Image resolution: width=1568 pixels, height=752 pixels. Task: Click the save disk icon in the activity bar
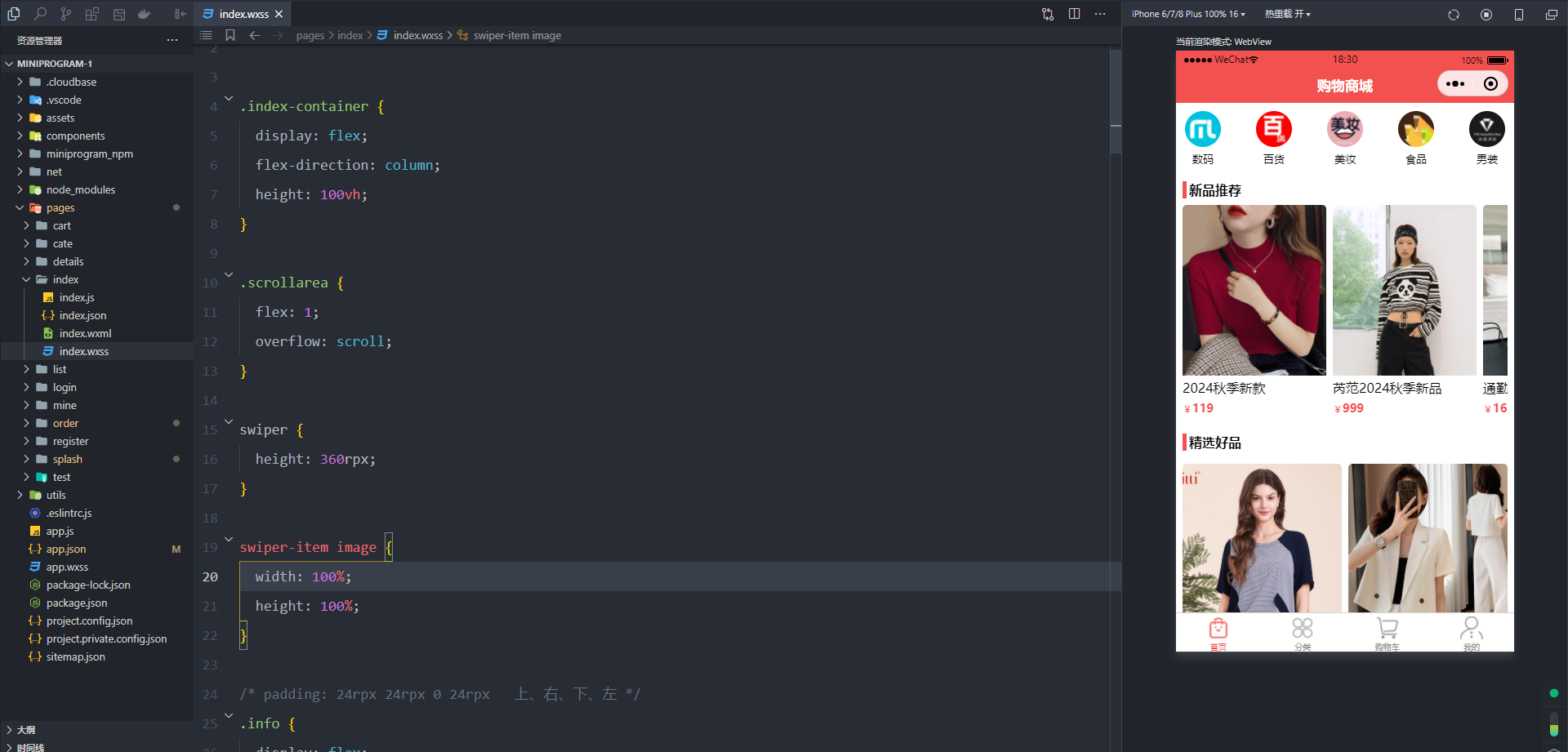click(x=119, y=14)
